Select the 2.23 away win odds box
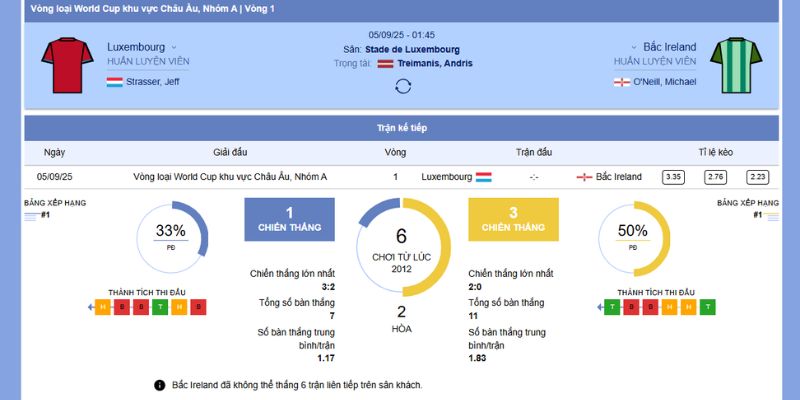This screenshot has width=800, height=400. [x=757, y=177]
